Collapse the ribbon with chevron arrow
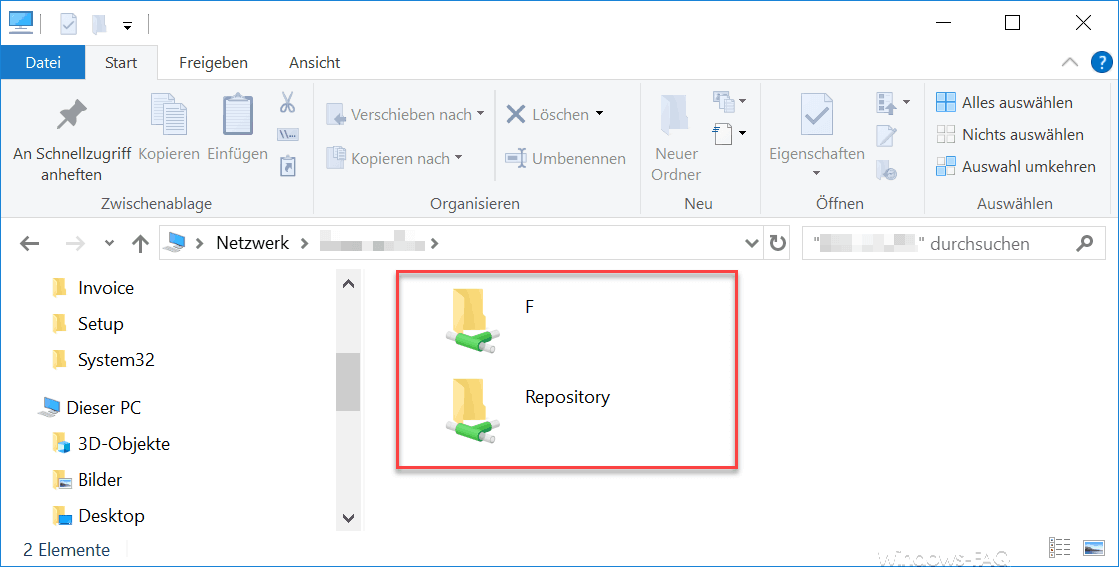 pyautogui.click(x=1070, y=62)
